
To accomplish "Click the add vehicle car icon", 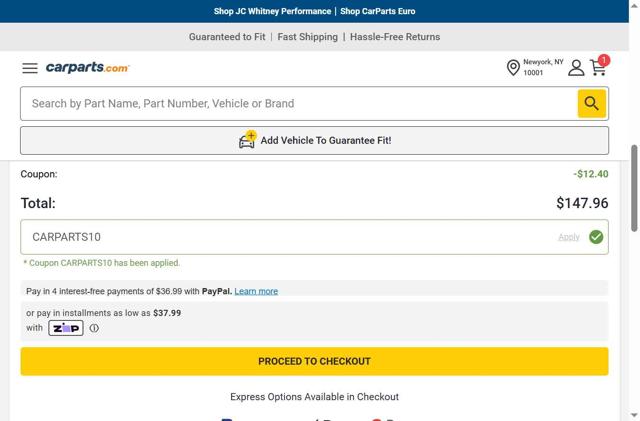I will pyautogui.click(x=247, y=140).
